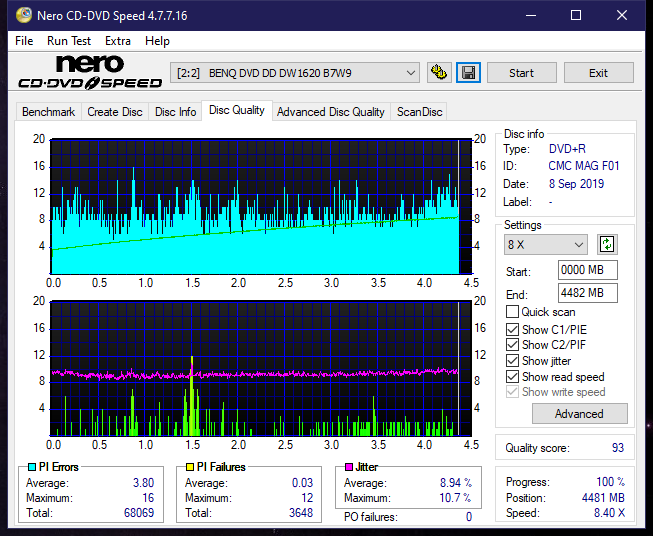This screenshot has height=536, width=653.
Task: Click the PI Errors cyan legend swatch
Action: click(x=31, y=467)
